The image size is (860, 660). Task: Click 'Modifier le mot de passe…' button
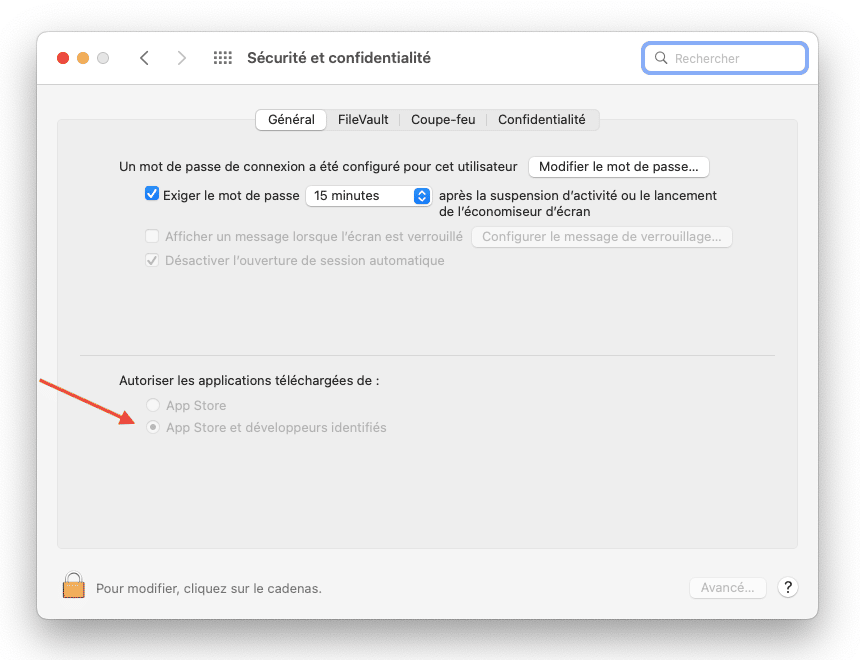pos(619,167)
